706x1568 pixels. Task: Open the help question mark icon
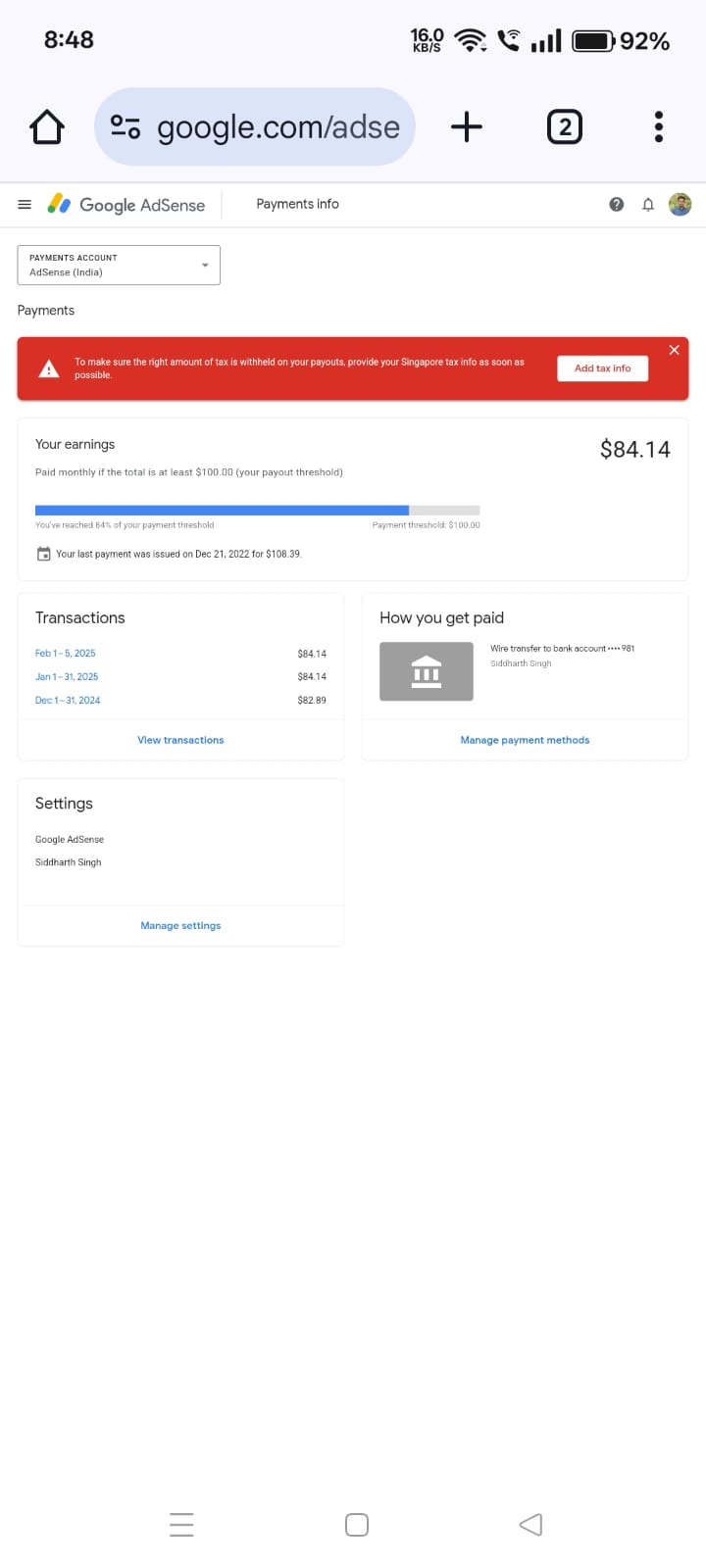[616, 205]
